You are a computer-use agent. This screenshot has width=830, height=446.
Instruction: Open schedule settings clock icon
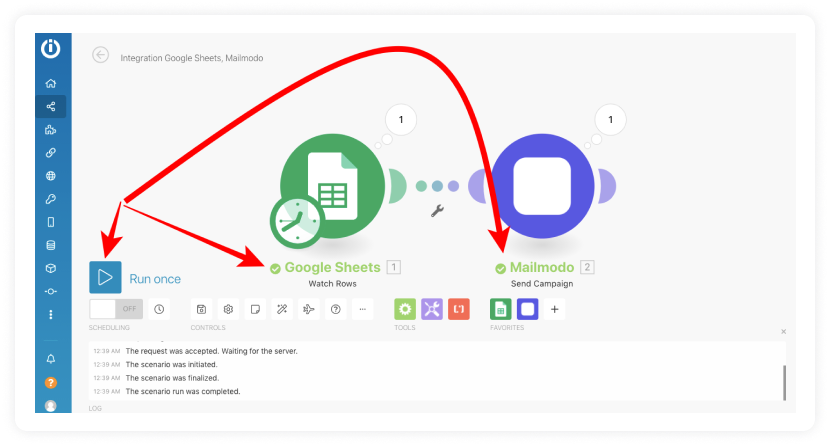[x=159, y=310]
